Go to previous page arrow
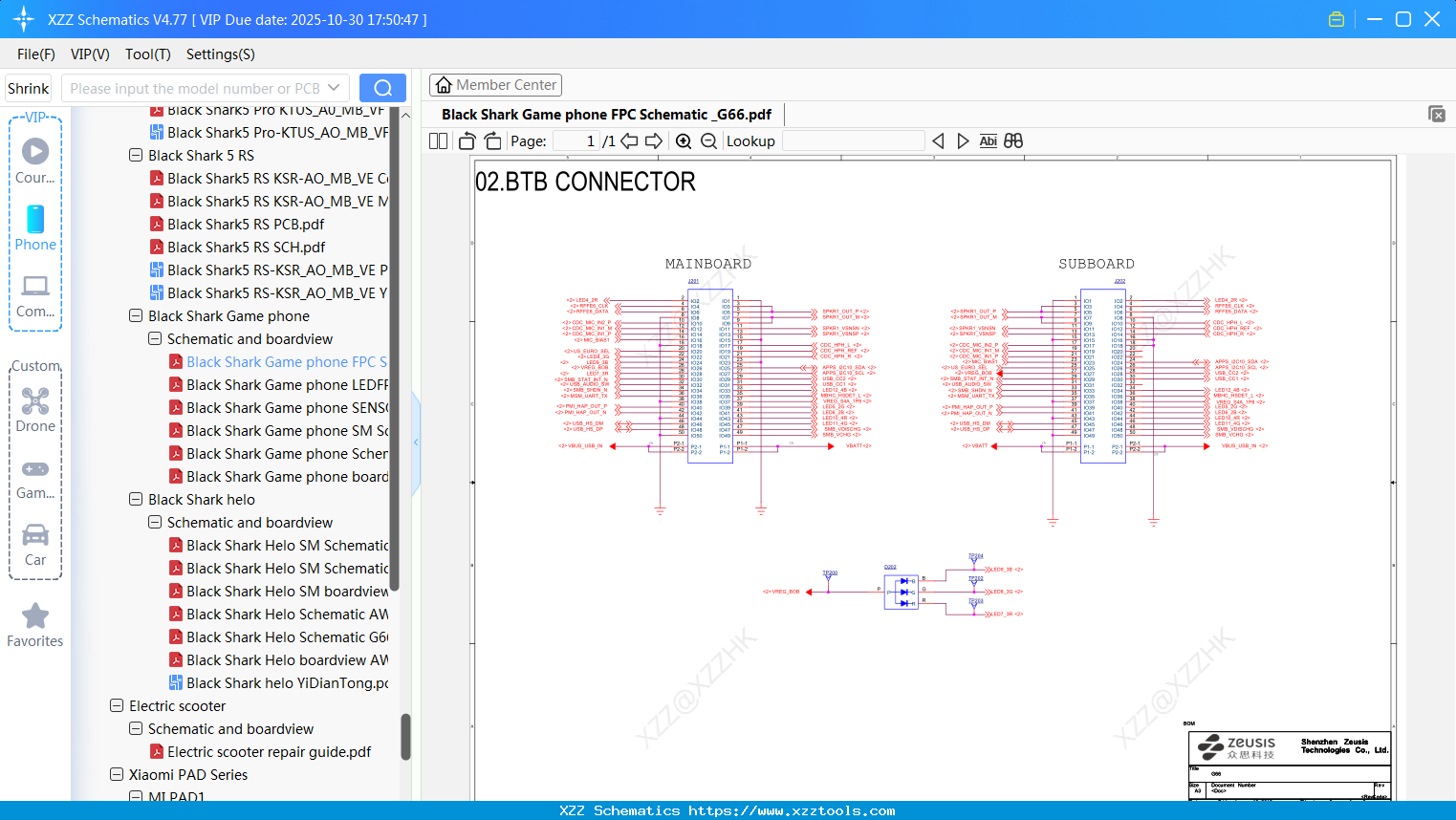The height and width of the screenshot is (820, 1456). [x=629, y=141]
